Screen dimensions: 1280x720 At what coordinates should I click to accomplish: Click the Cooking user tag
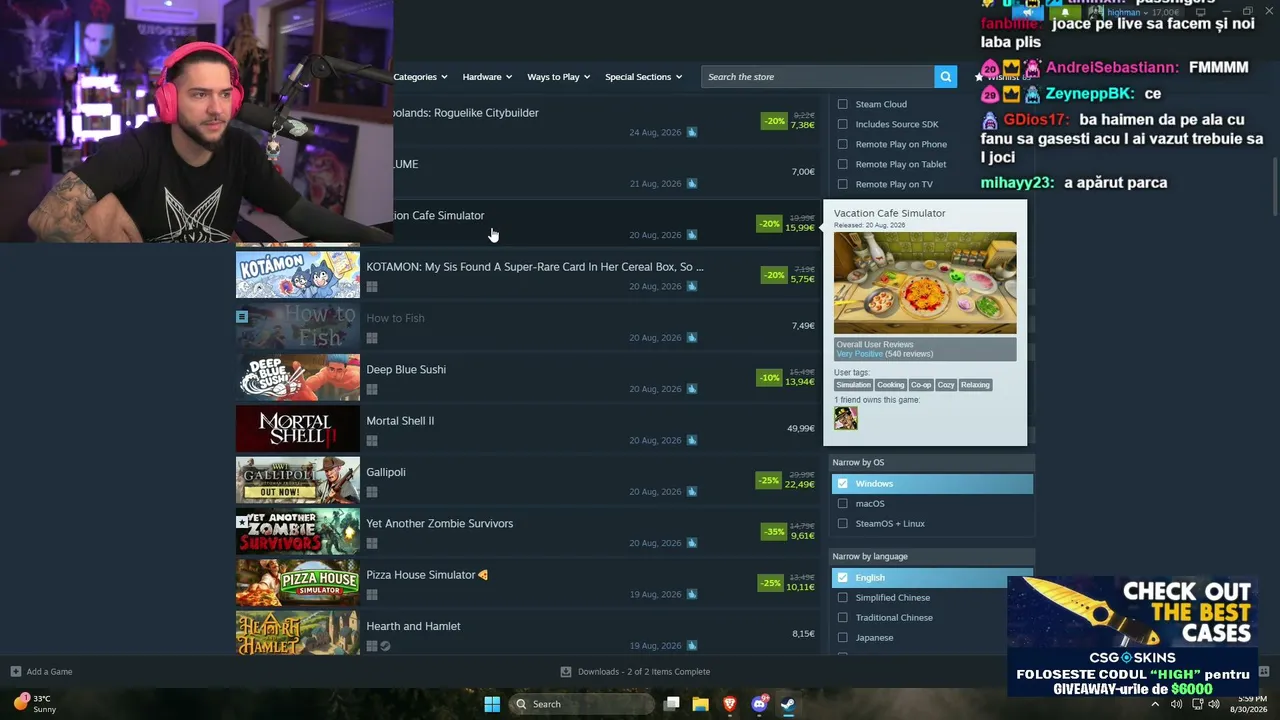click(x=891, y=385)
